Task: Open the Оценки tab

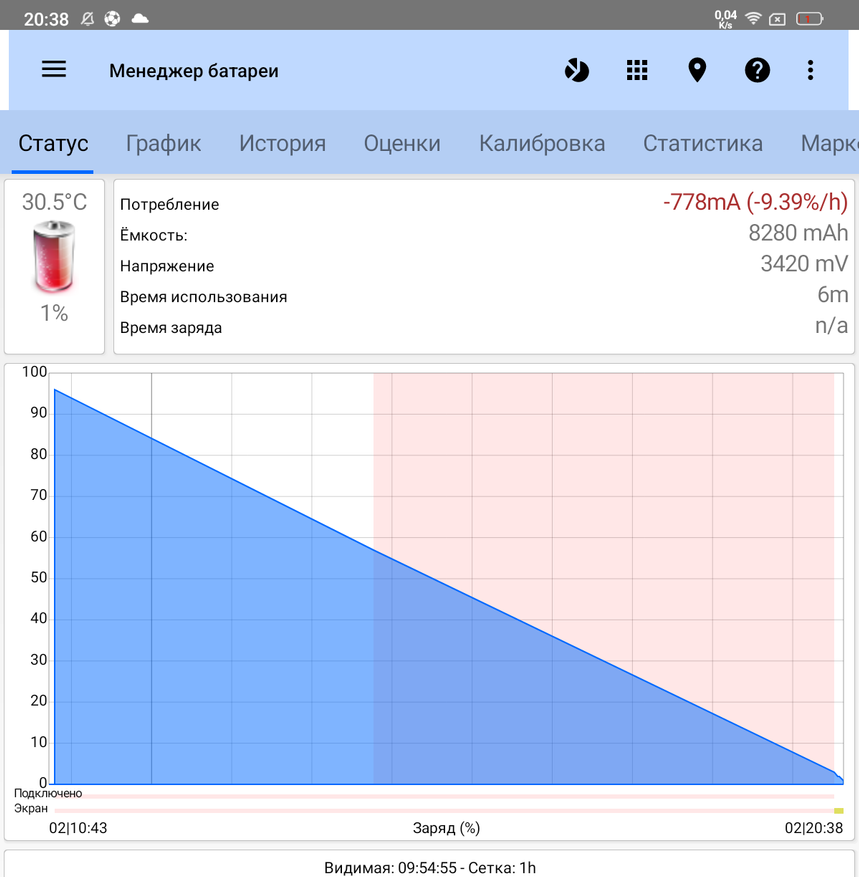Action: tap(402, 143)
